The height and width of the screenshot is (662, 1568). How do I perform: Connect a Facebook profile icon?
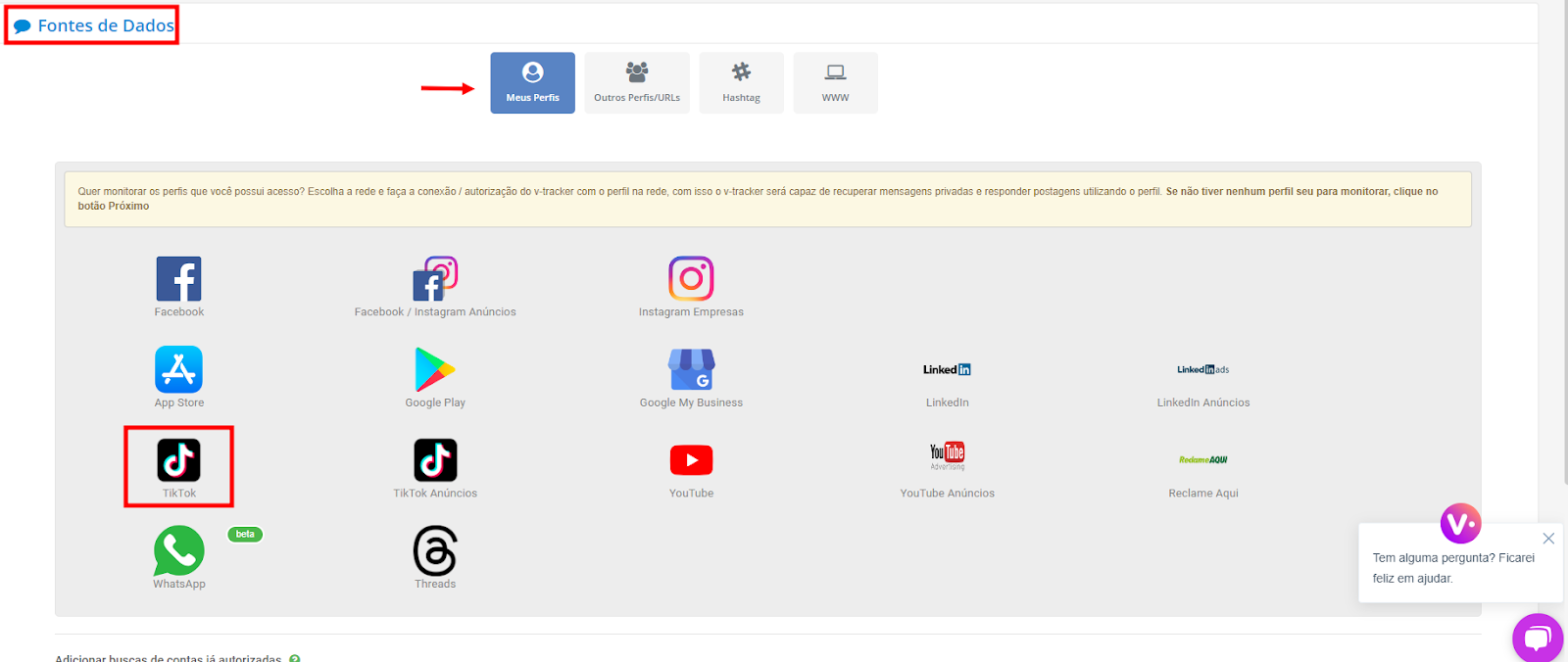click(179, 279)
